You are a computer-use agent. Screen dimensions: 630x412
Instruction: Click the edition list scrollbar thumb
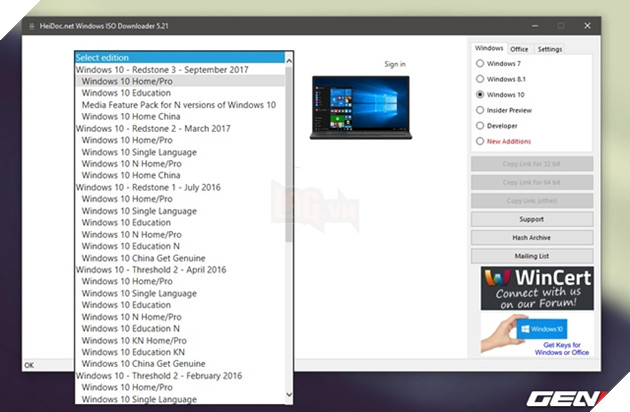pos(289,155)
